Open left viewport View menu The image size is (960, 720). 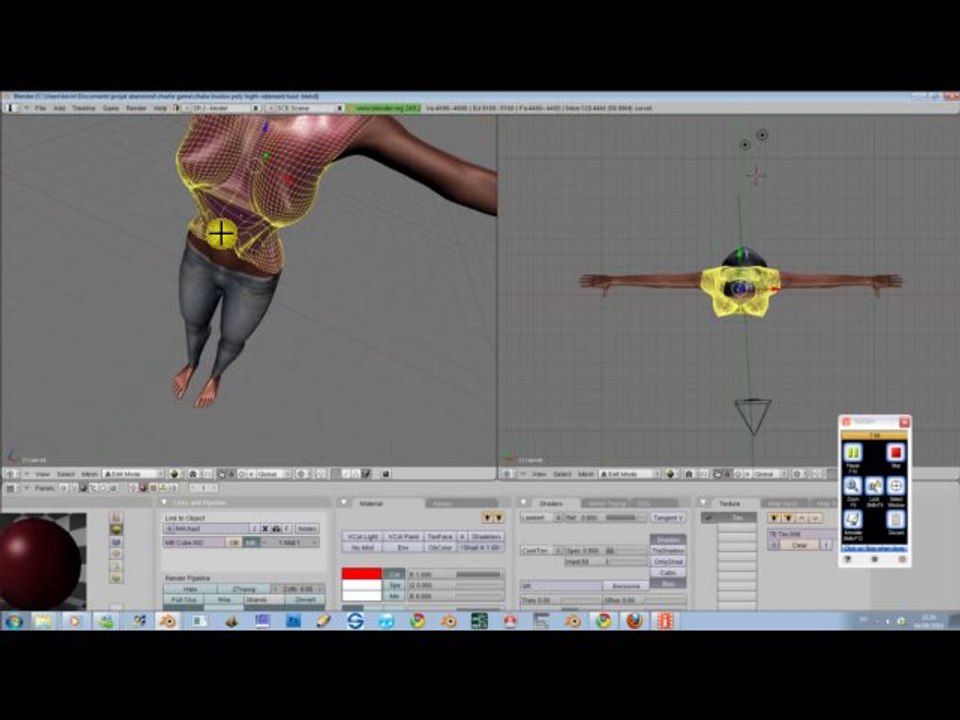point(43,474)
